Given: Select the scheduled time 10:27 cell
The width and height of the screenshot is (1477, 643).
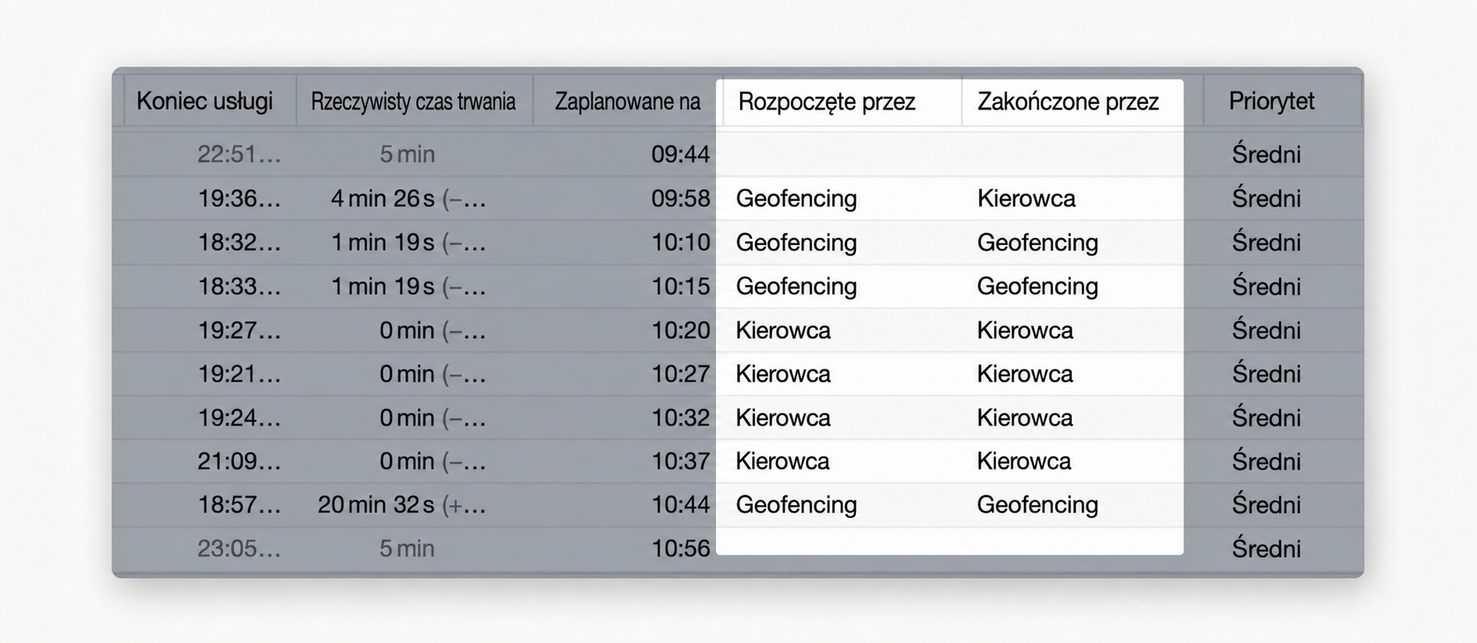Looking at the screenshot, I should [x=680, y=374].
